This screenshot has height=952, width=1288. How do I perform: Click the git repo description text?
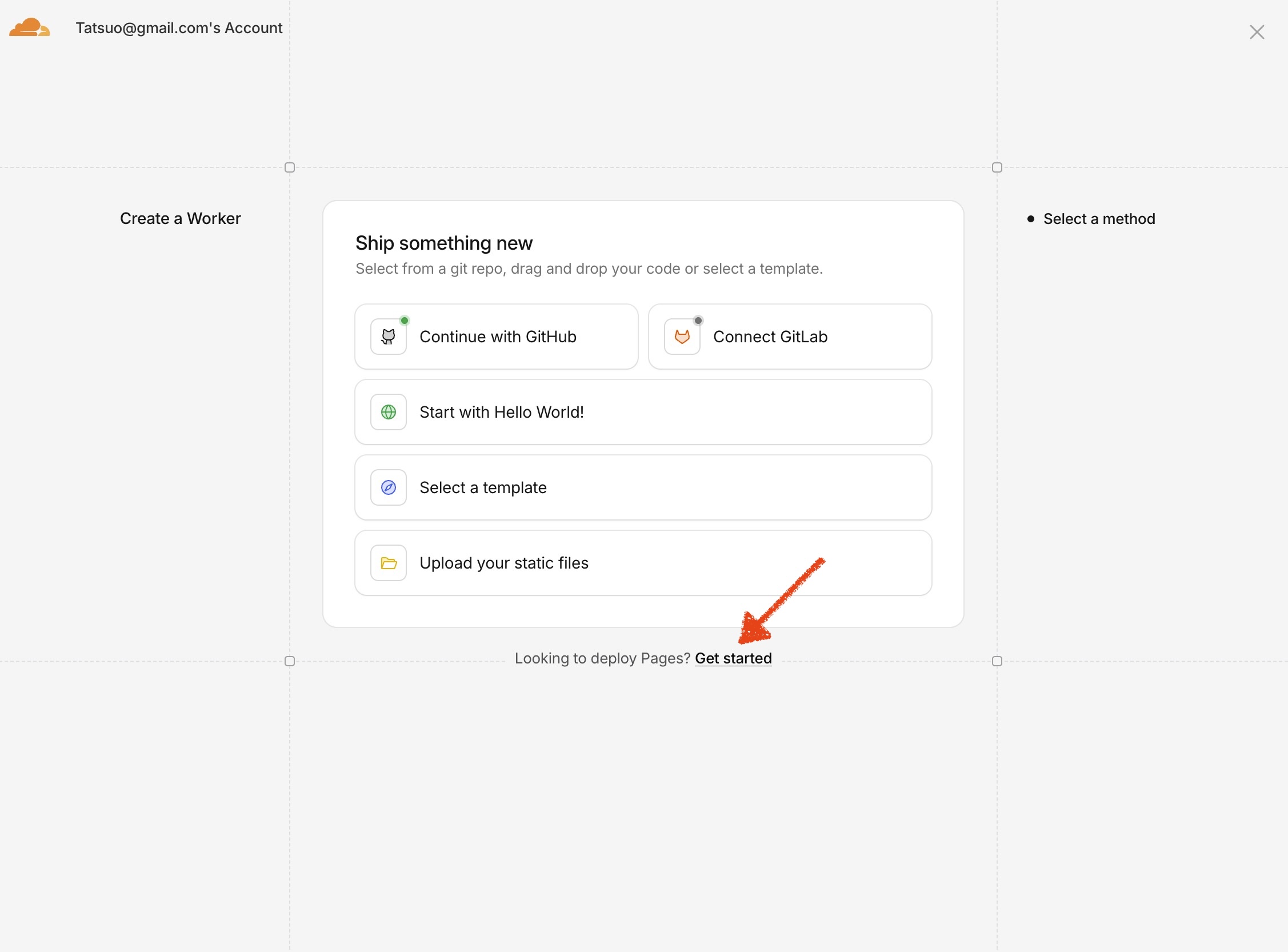pos(589,269)
